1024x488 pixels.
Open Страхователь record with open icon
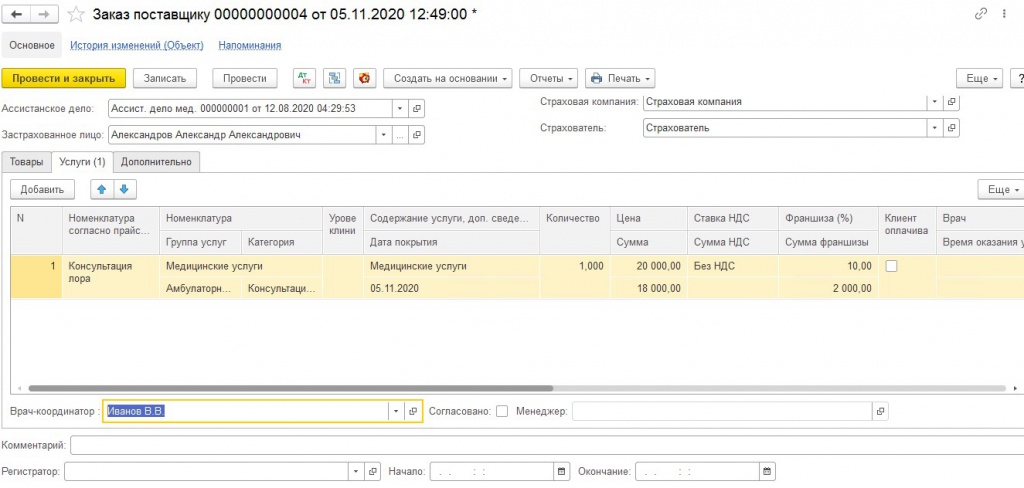pos(952,128)
